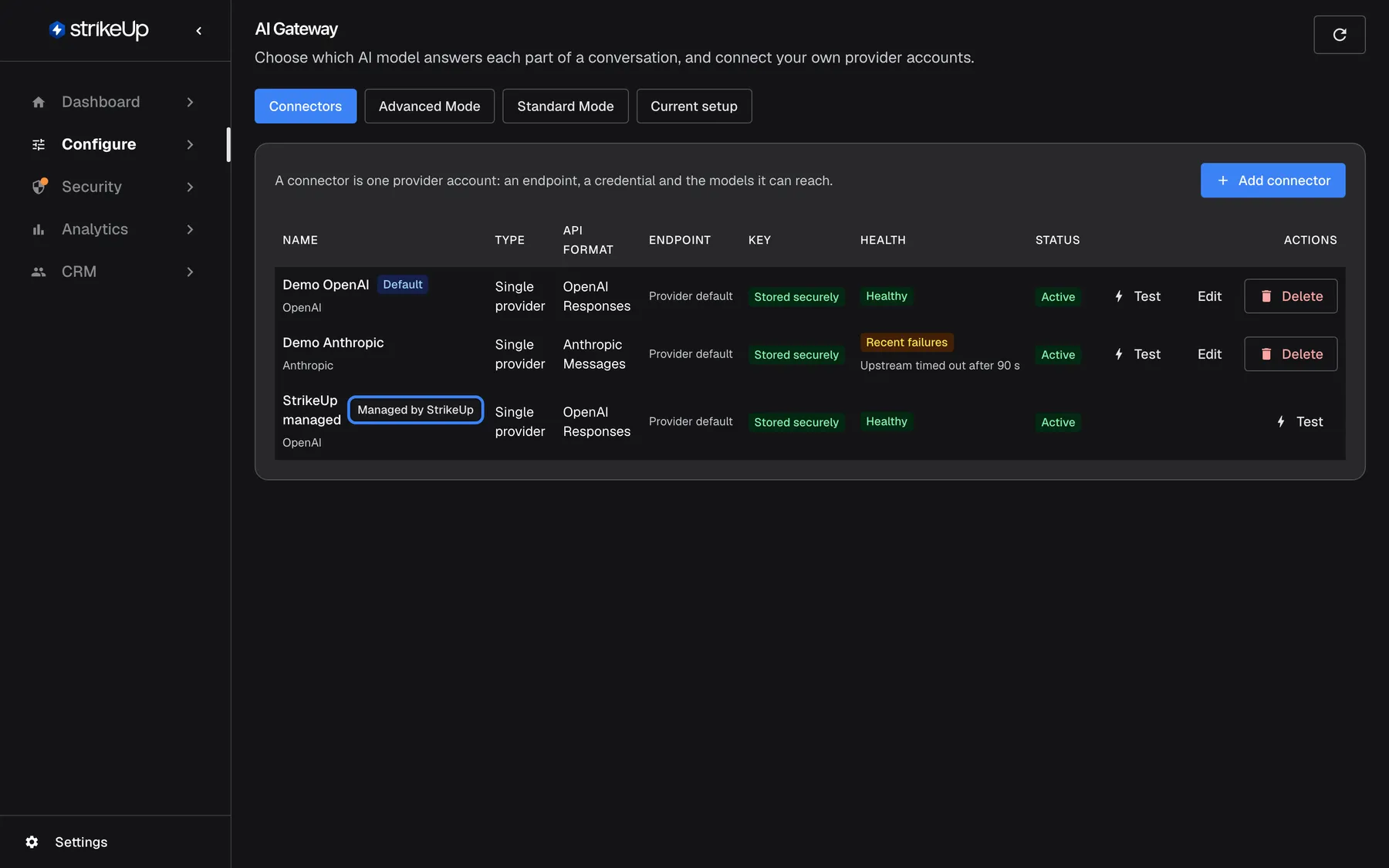This screenshot has height=868, width=1389.
Task: Click the trash icon for Demo OpenAI
Action: coord(1266,296)
